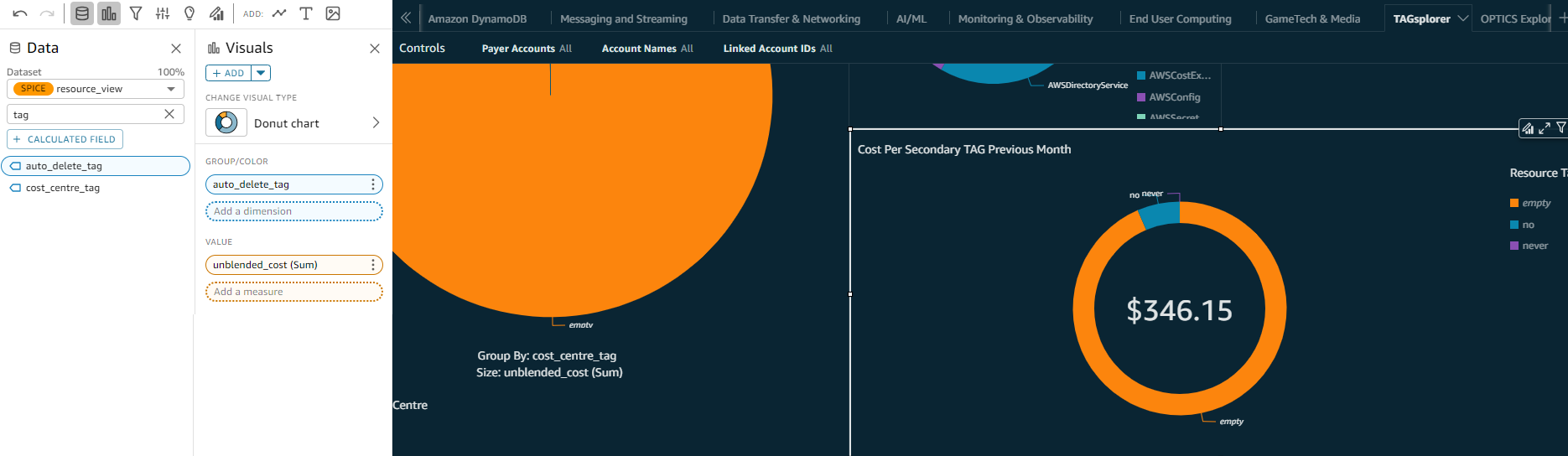Image resolution: width=1568 pixels, height=456 pixels.
Task: Add an image to the sheet
Action: coord(333,13)
